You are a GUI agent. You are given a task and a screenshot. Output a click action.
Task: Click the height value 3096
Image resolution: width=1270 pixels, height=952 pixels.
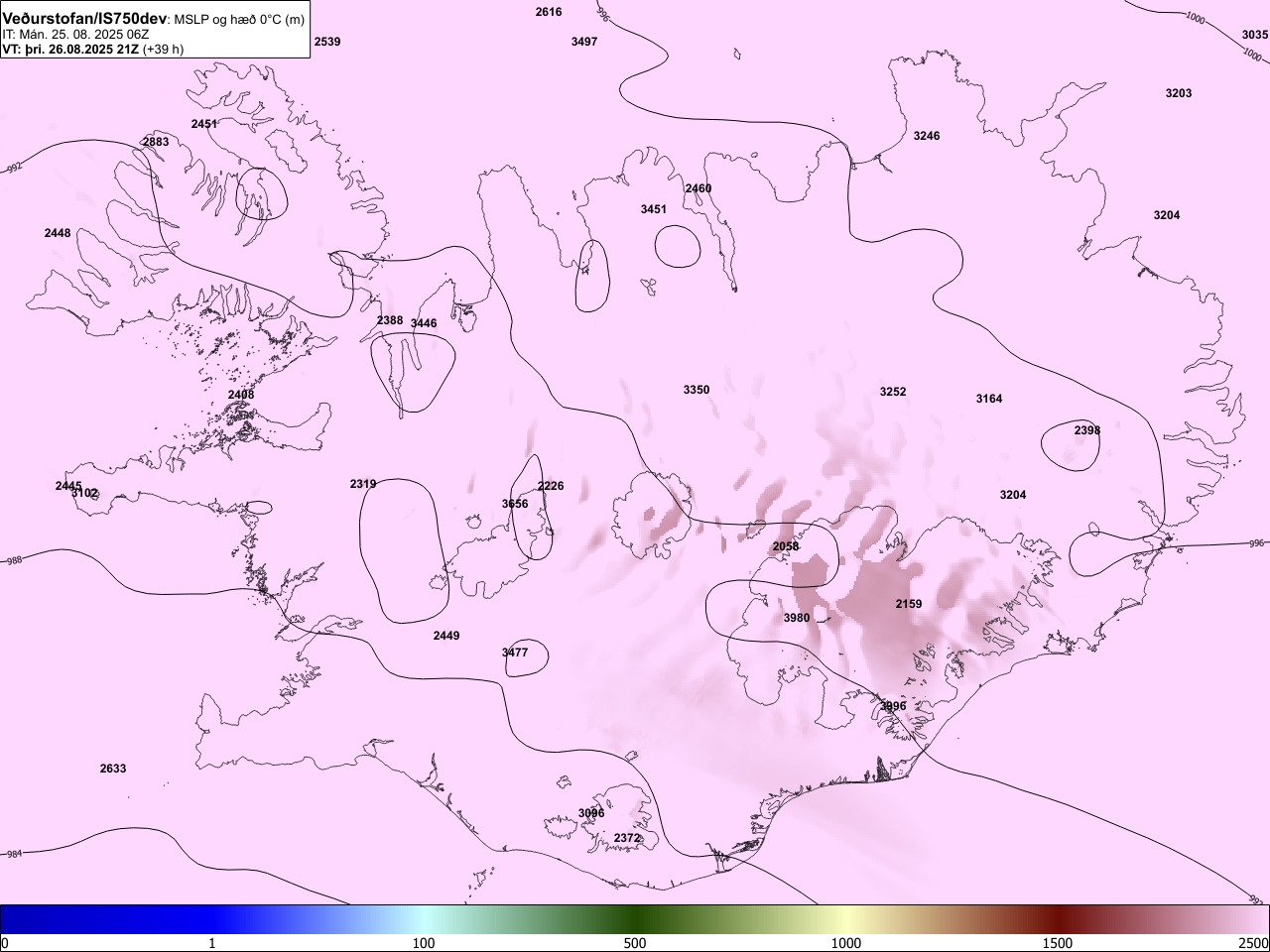click(591, 813)
